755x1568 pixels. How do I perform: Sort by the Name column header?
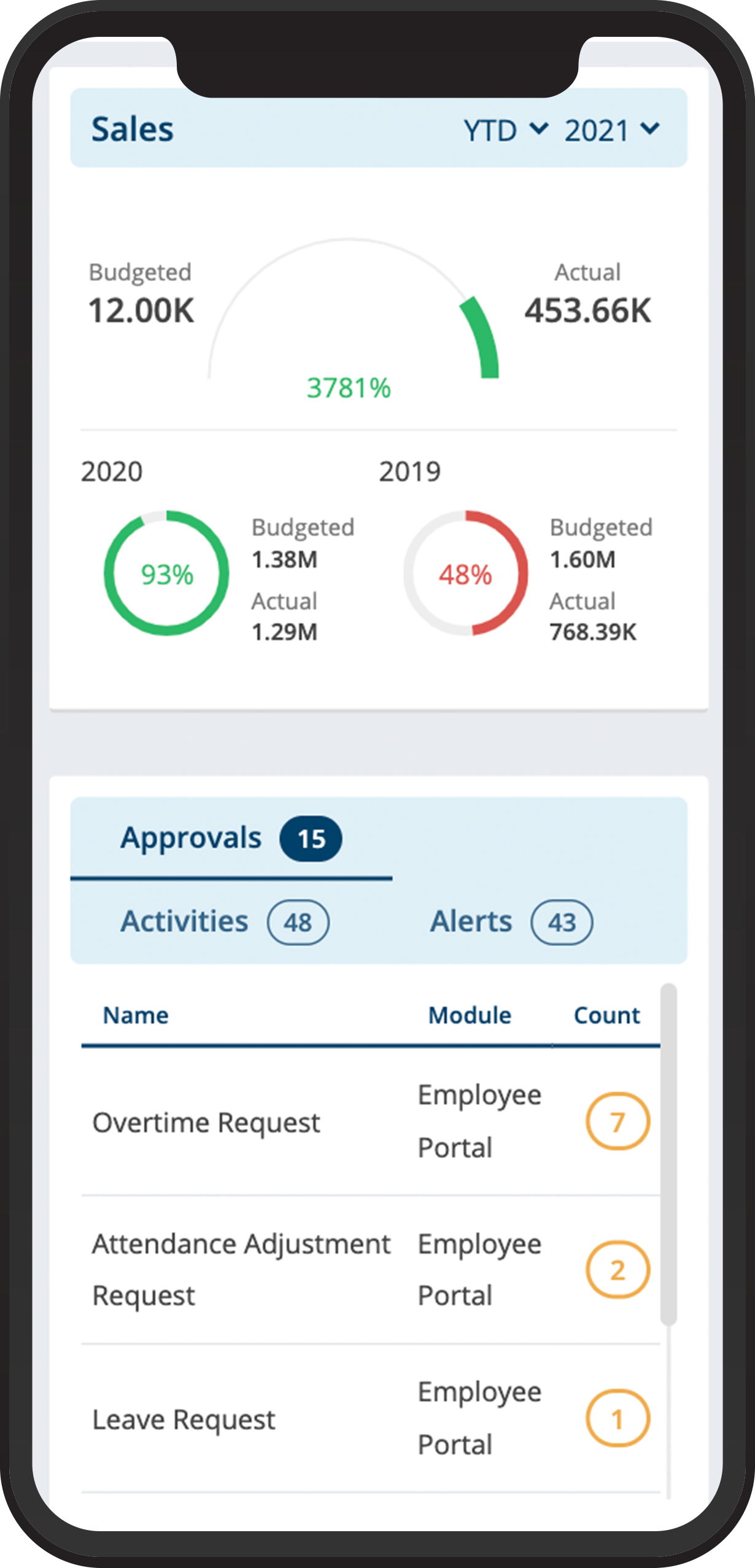pos(136,1016)
